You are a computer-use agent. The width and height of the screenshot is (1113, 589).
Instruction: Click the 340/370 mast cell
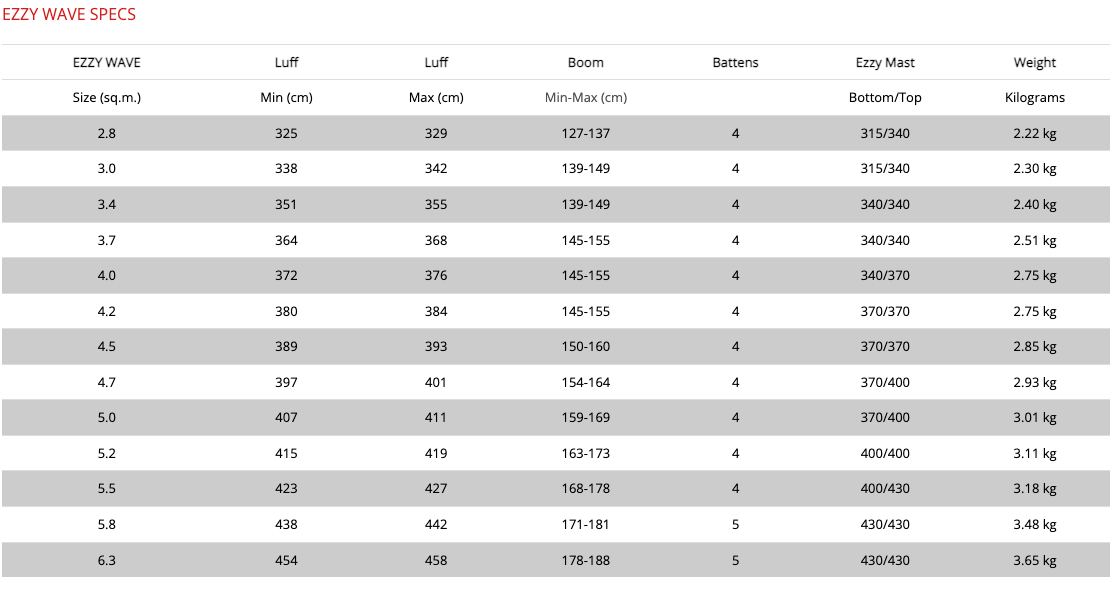[885, 276]
